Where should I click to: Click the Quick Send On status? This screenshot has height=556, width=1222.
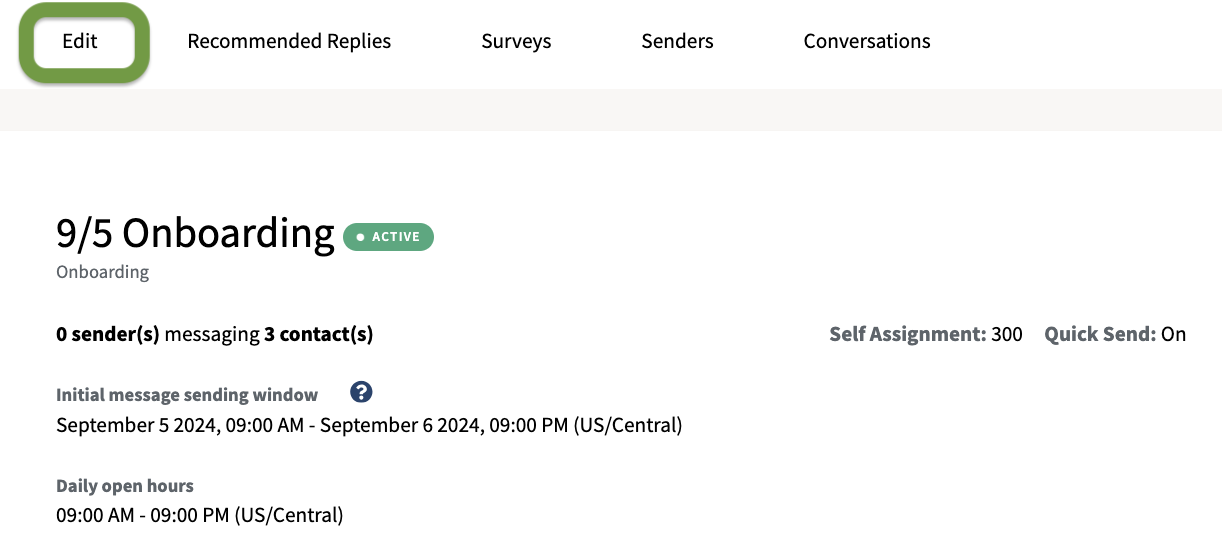[1173, 334]
